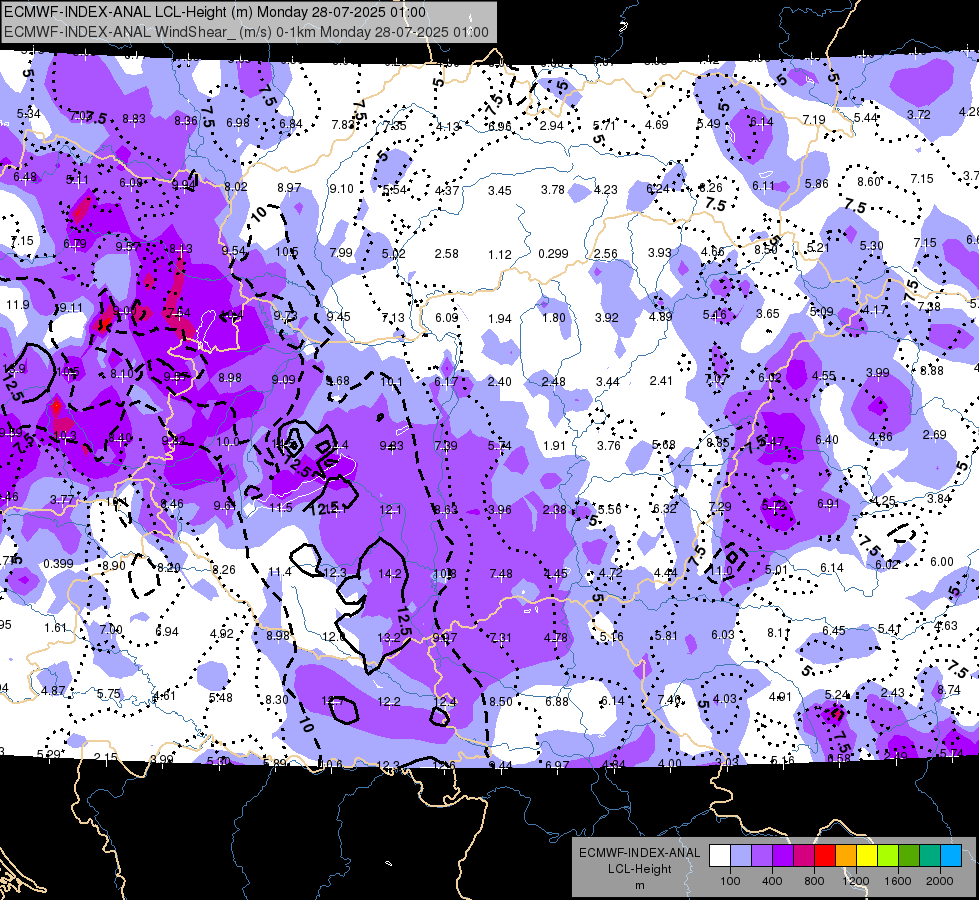
Task: Click the grid value 2.94
Action: pos(552,126)
